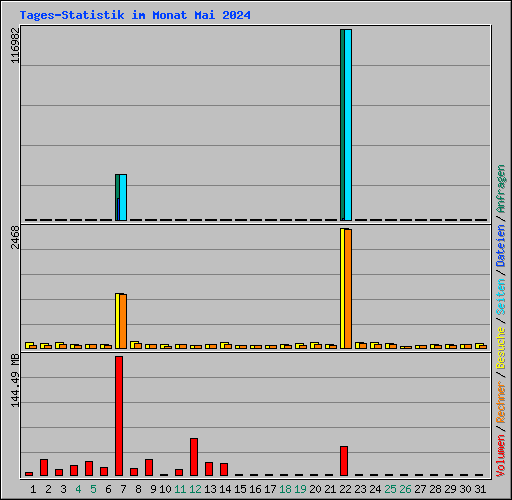Image resolution: width=512 pixels, height=500 pixels.
Task: Click the blue Dateien legend label
Action: [x=501, y=246]
